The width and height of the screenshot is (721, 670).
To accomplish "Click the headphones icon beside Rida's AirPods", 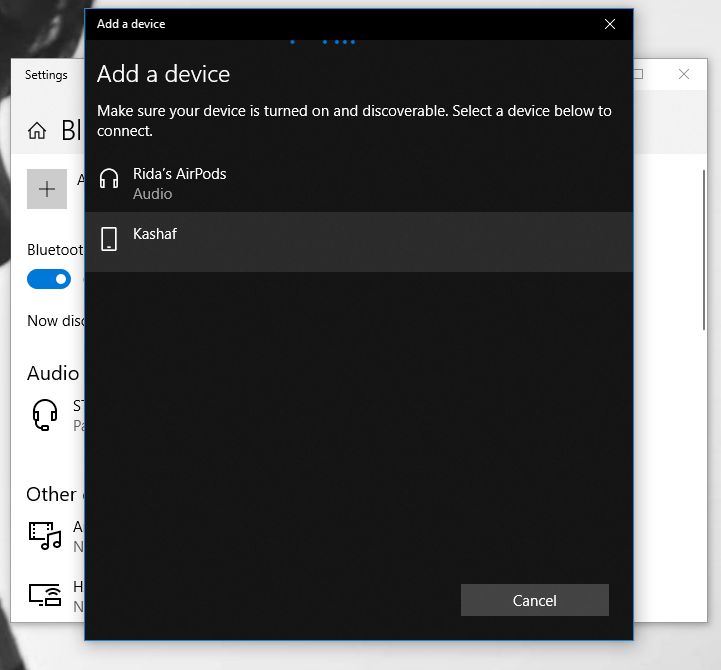I will (109, 181).
